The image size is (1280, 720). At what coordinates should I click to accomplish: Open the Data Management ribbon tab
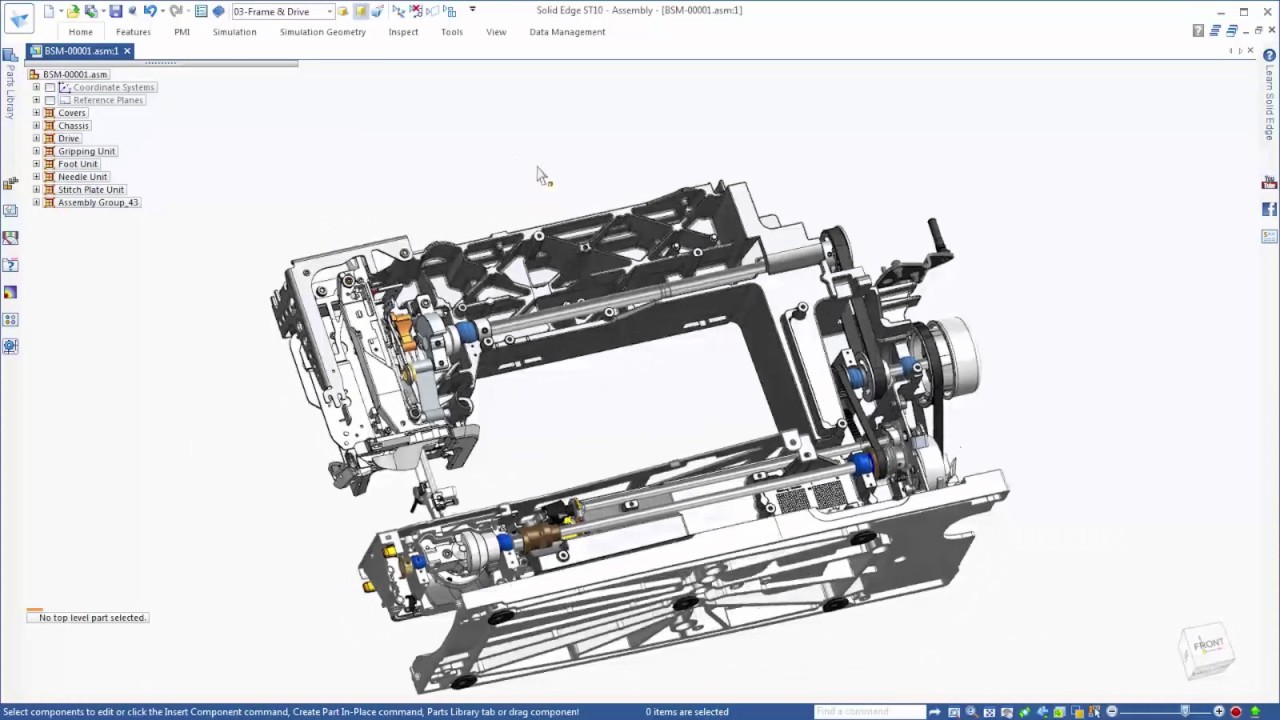pos(567,32)
